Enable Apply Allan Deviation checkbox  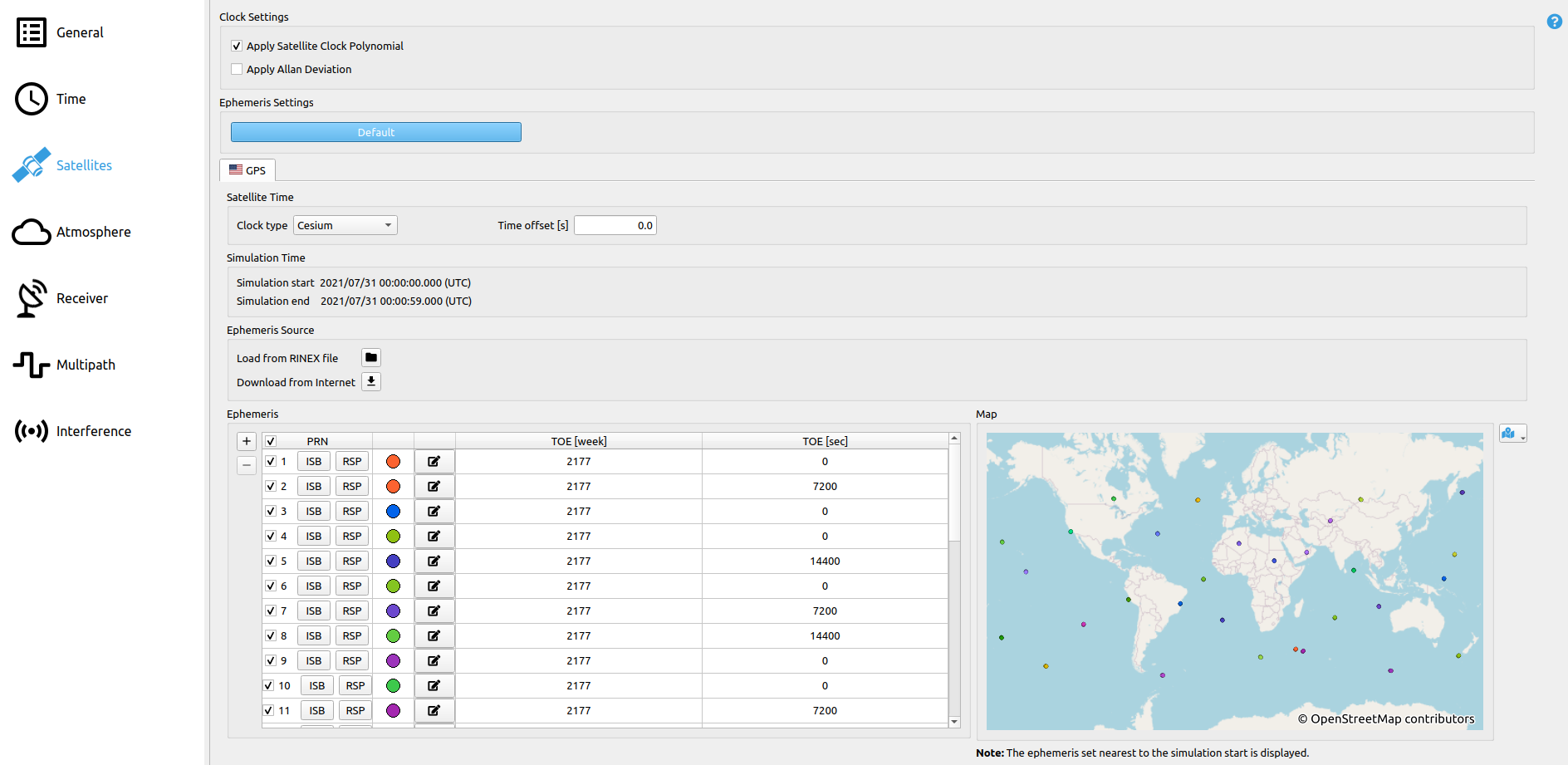pos(238,70)
